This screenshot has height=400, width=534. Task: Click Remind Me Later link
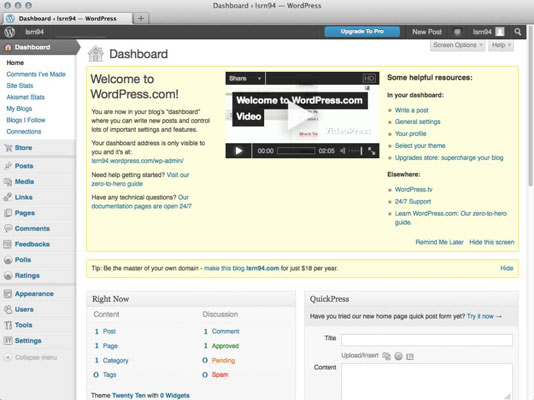tap(439, 242)
